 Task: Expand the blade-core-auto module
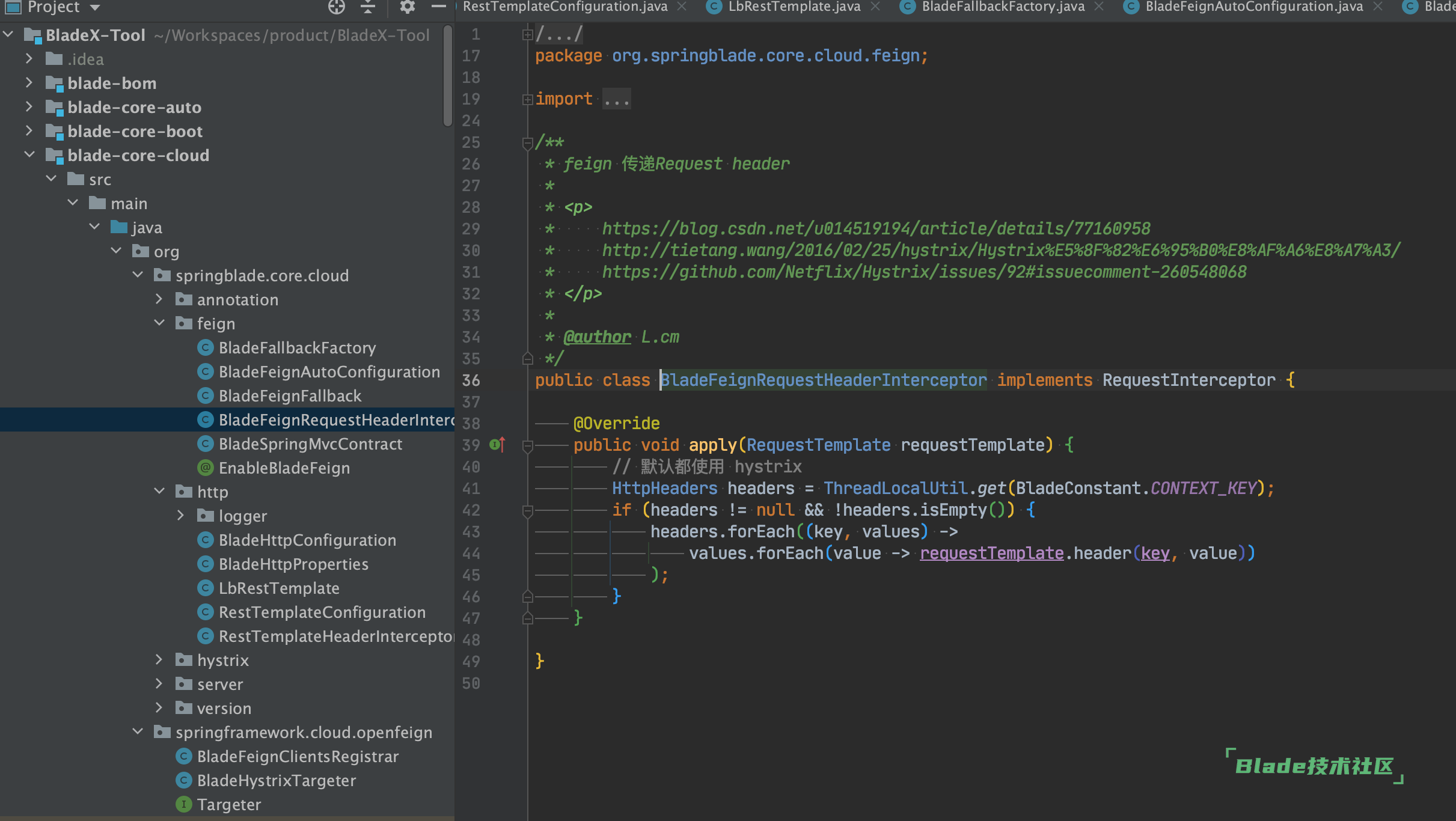coord(29,107)
